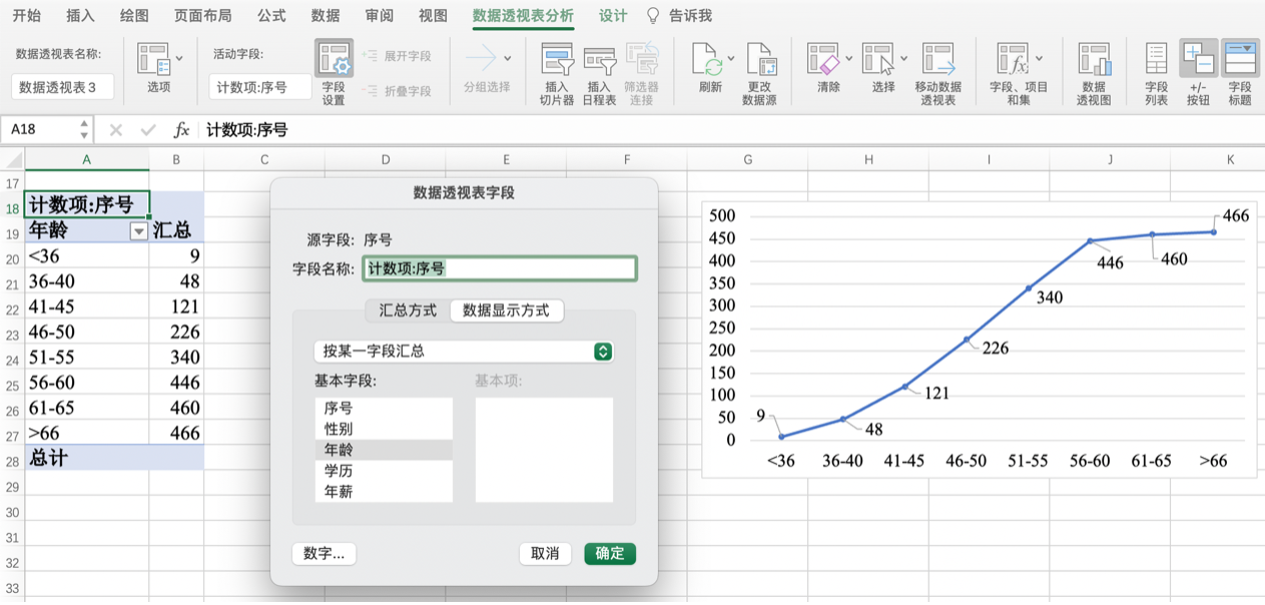Click the 插入日程表 (Insert Timeline) icon
The image size is (1265, 605).
click(599, 61)
